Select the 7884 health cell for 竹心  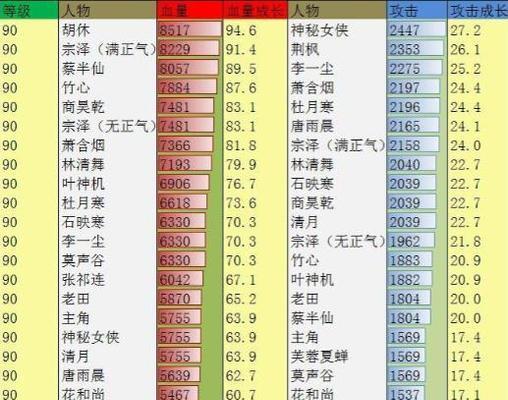click(190, 88)
